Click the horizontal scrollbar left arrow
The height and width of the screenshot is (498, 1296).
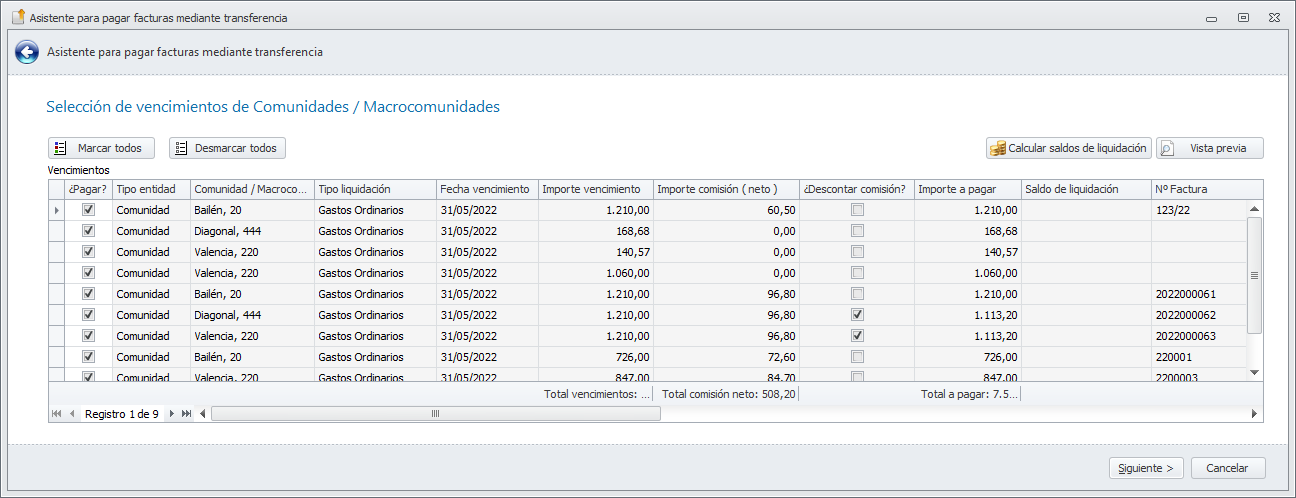point(203,414)
